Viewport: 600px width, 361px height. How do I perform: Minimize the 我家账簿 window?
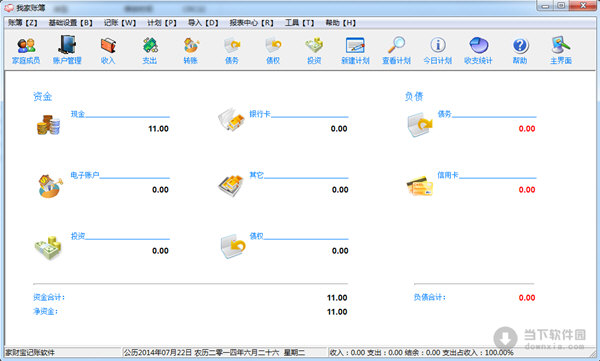coord(545,6)
